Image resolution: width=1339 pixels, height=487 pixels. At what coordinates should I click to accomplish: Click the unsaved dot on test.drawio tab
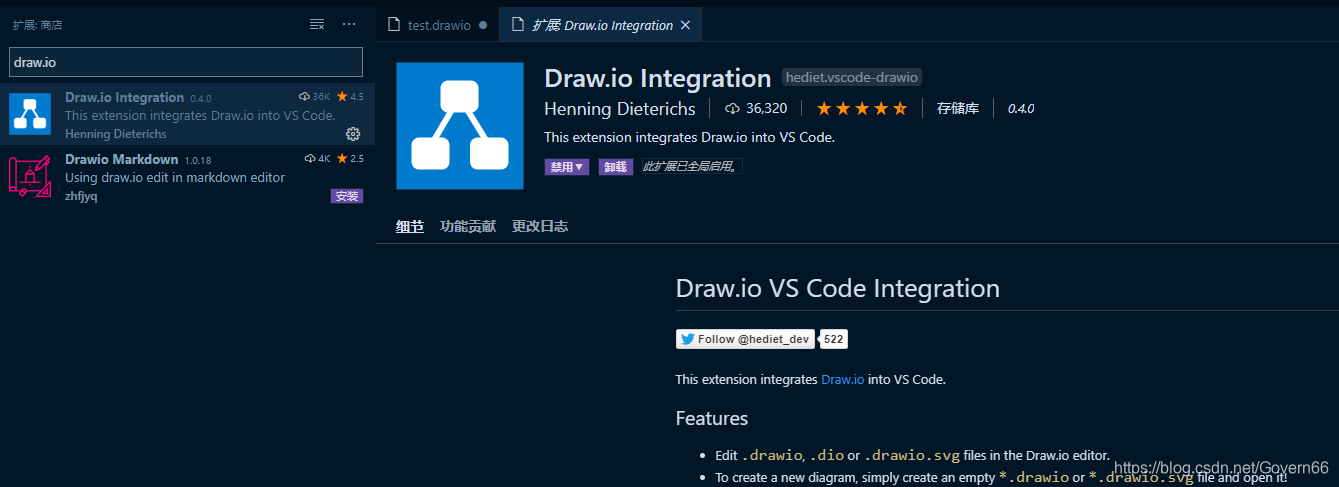click(483, 26)
